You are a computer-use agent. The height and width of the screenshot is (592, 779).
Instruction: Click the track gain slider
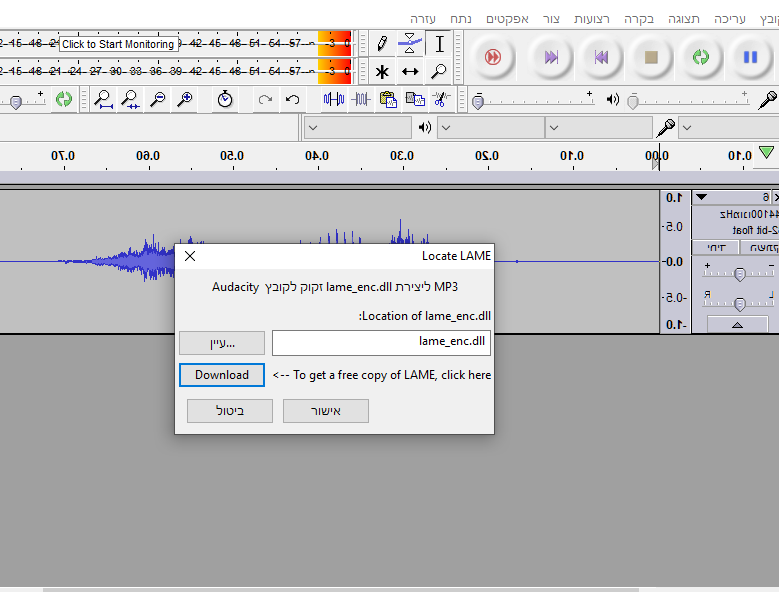[x=739, y=273]
